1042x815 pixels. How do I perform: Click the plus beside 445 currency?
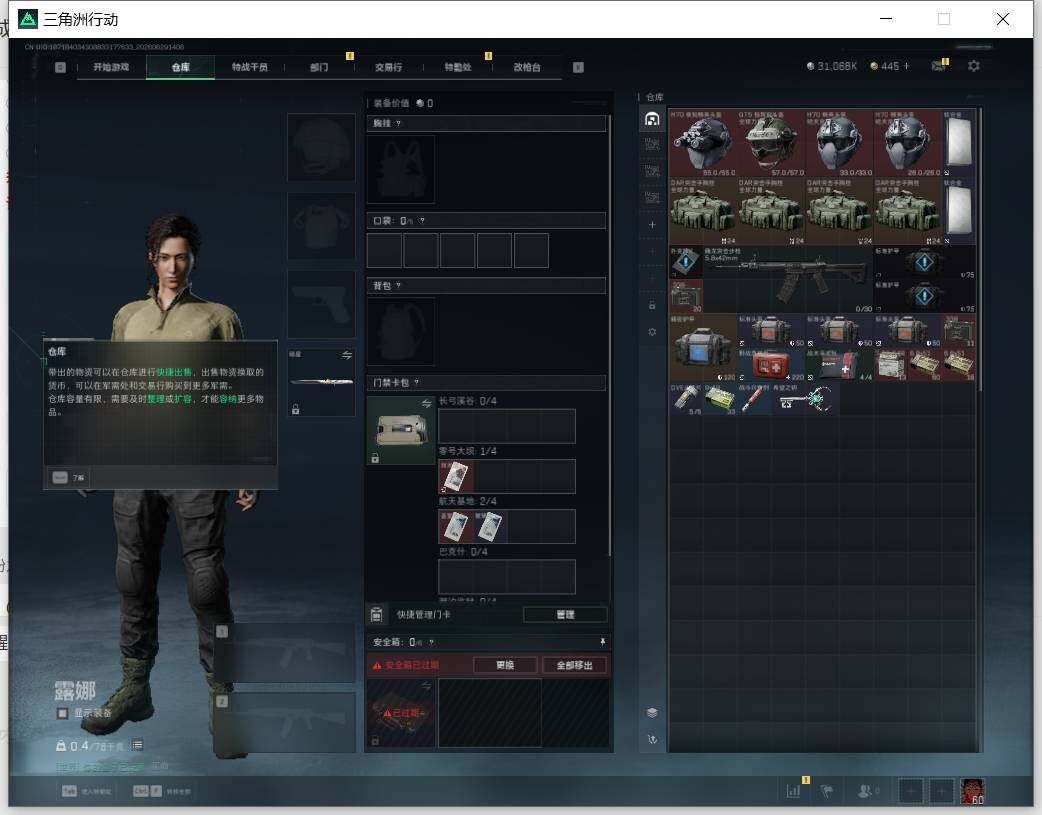pos(906,66)
